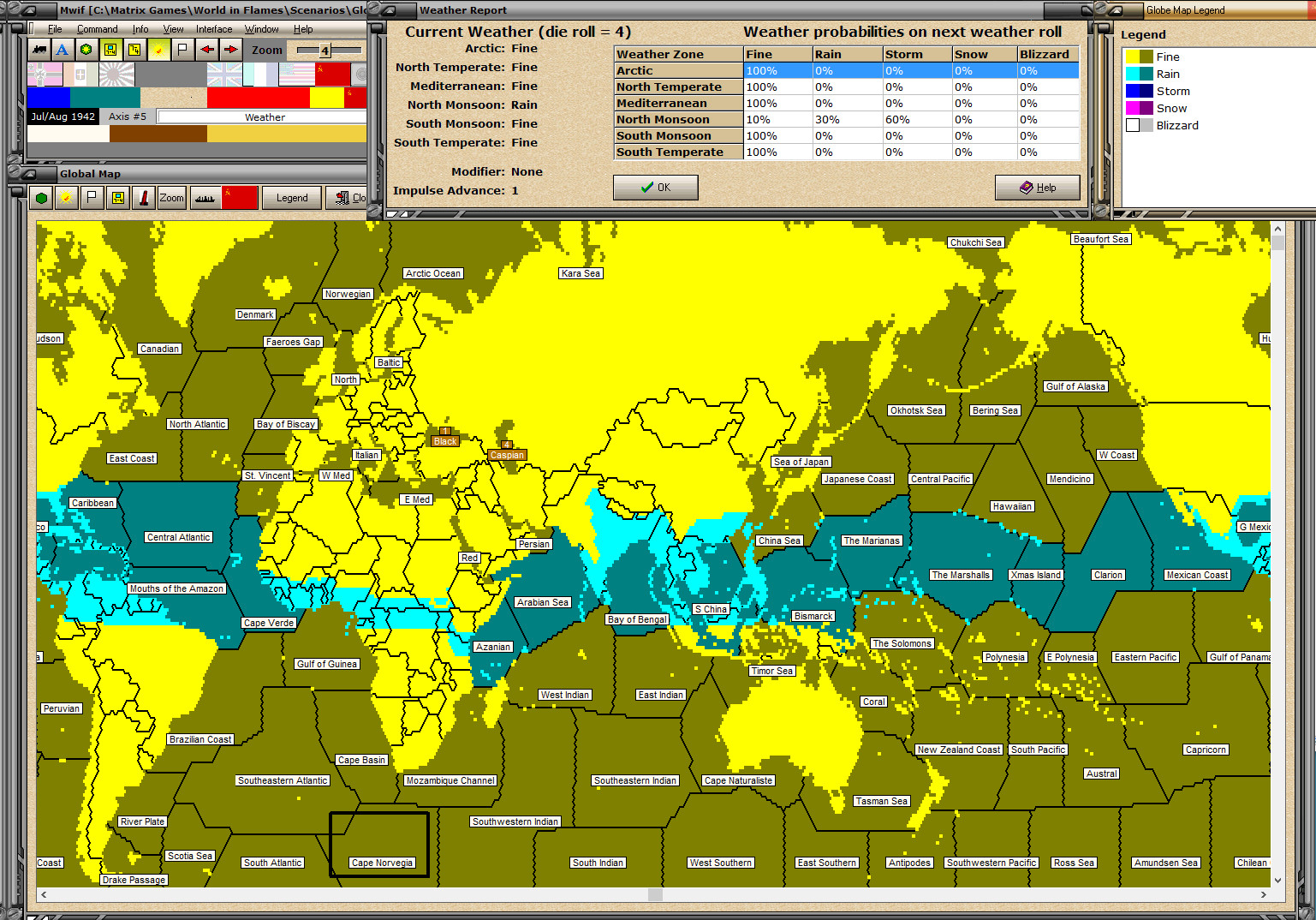Image resolution: width=1316 pixels, height=920 pixels.
Task: Click the Storm color swatch in legend
Action: pos(1140,91)
